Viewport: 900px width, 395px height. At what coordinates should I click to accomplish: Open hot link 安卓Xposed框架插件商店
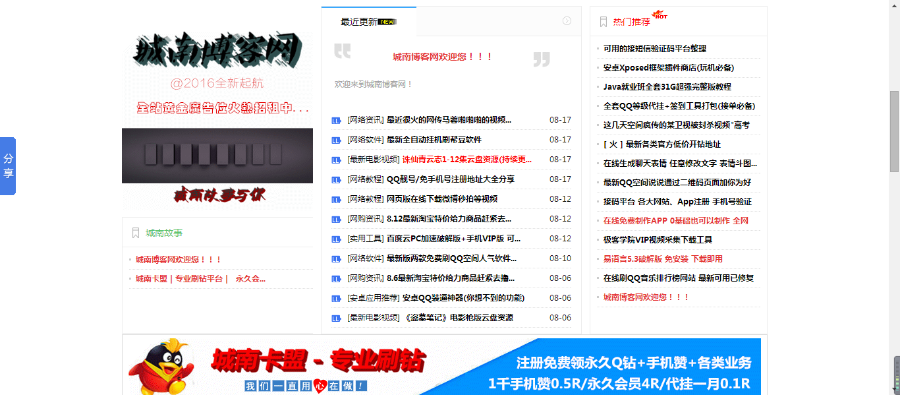click(669, 68)
